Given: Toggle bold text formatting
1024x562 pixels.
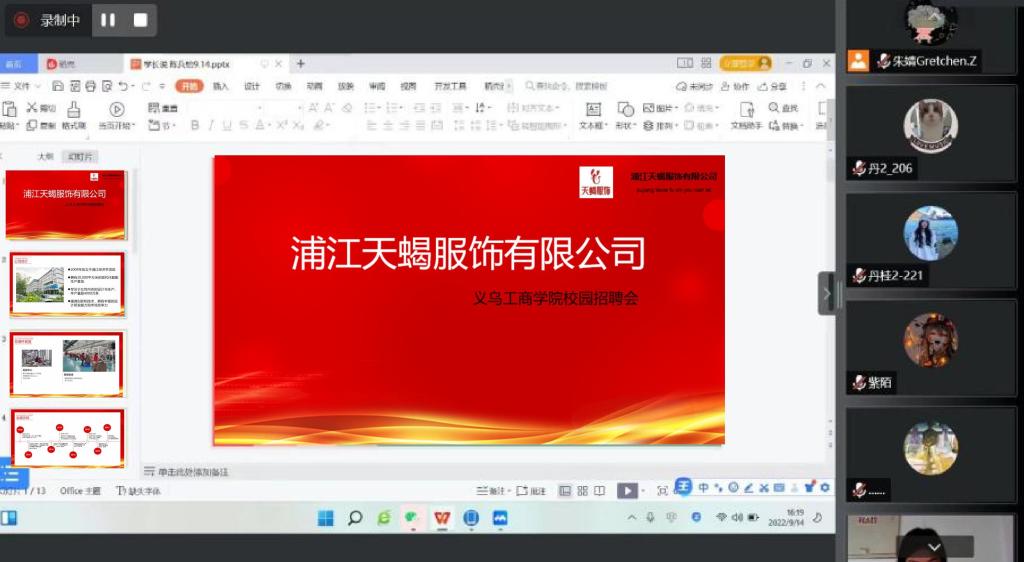Looking at the screenshot, I should pos(195,126).
